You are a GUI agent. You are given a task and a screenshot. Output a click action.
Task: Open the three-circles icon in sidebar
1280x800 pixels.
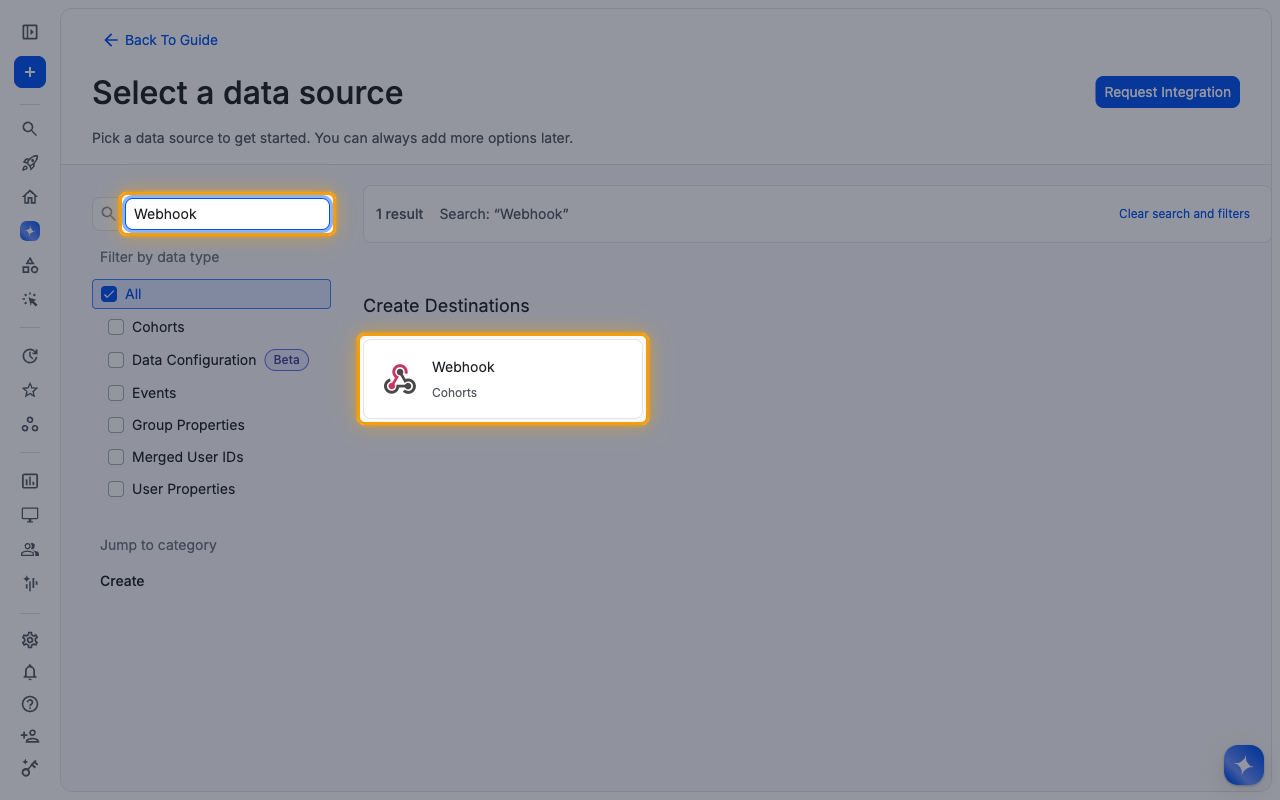[30, 424]
